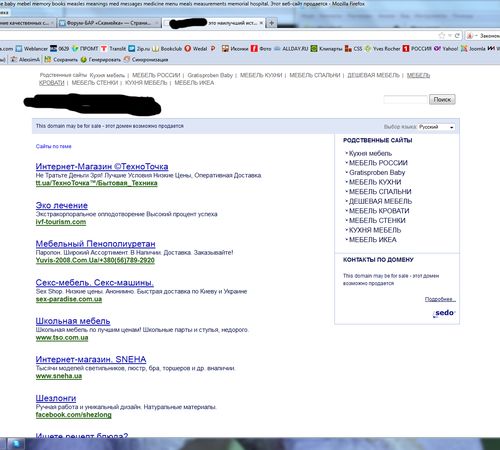The width and height of the screenshot is (500, 450).
Task: Open sidebar link МЕБЕЛЬ ИКЕА
Action: pyautogui.click(x=373, y=240)
